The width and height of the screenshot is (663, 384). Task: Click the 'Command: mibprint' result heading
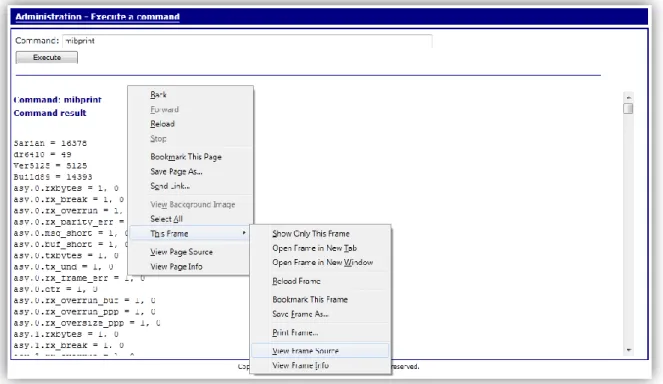(58, 100)
